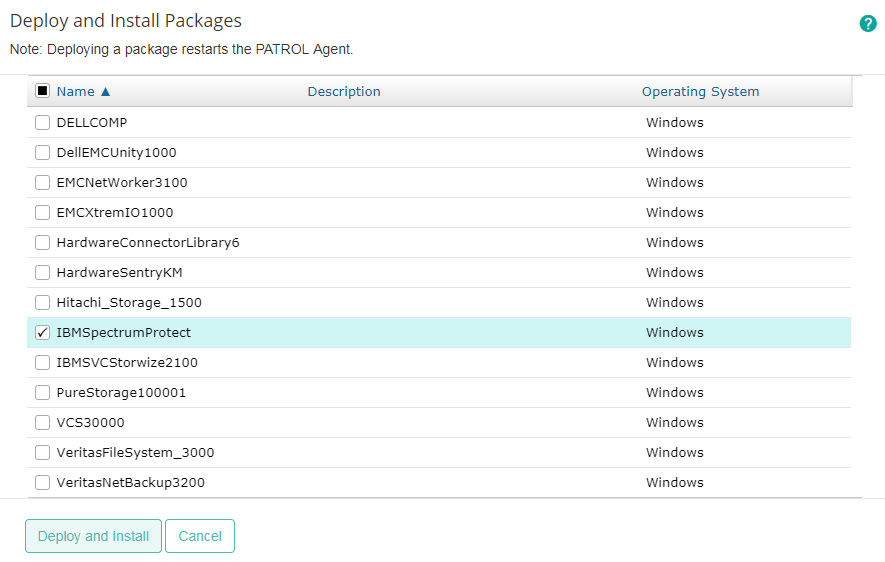885x562 pixels.
Task: Select the VCS30000 package name
Action: pos(90,422)
